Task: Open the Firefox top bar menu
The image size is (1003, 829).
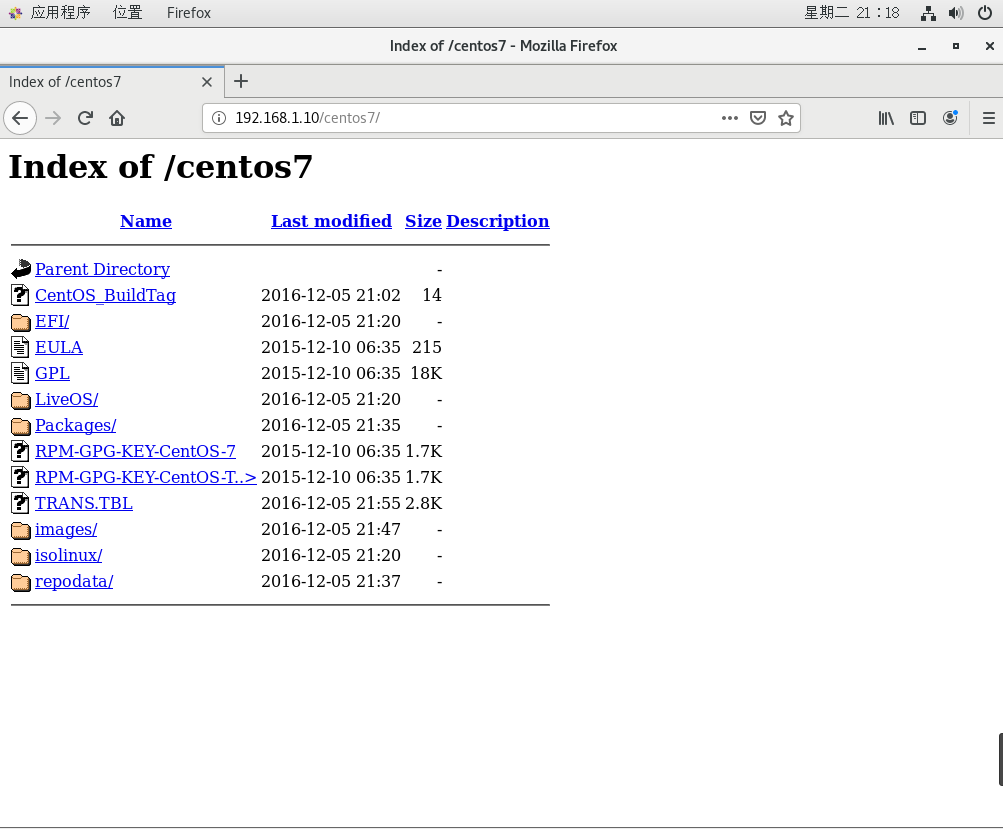Action: pyautogui.click(x=189, y=13)
